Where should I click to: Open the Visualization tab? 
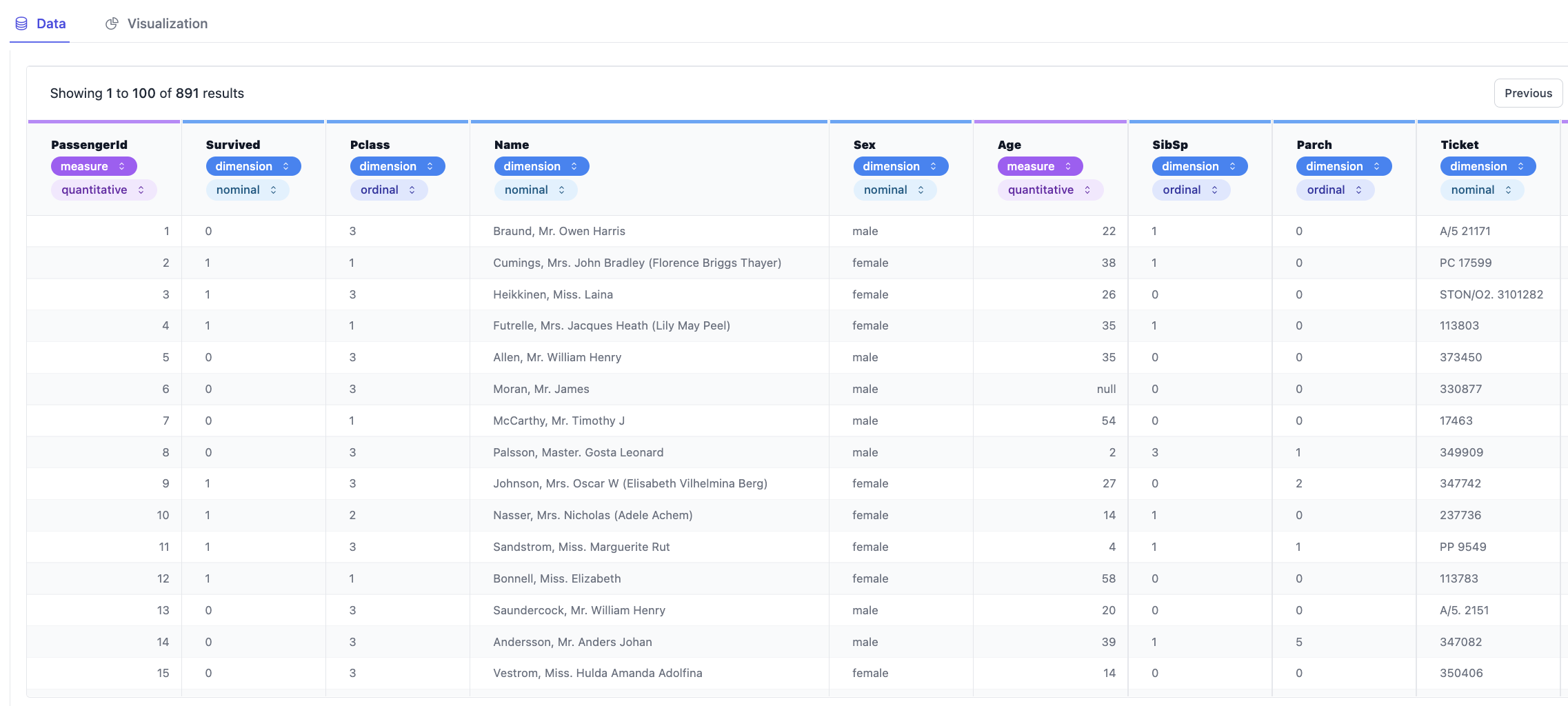(156, 23)
